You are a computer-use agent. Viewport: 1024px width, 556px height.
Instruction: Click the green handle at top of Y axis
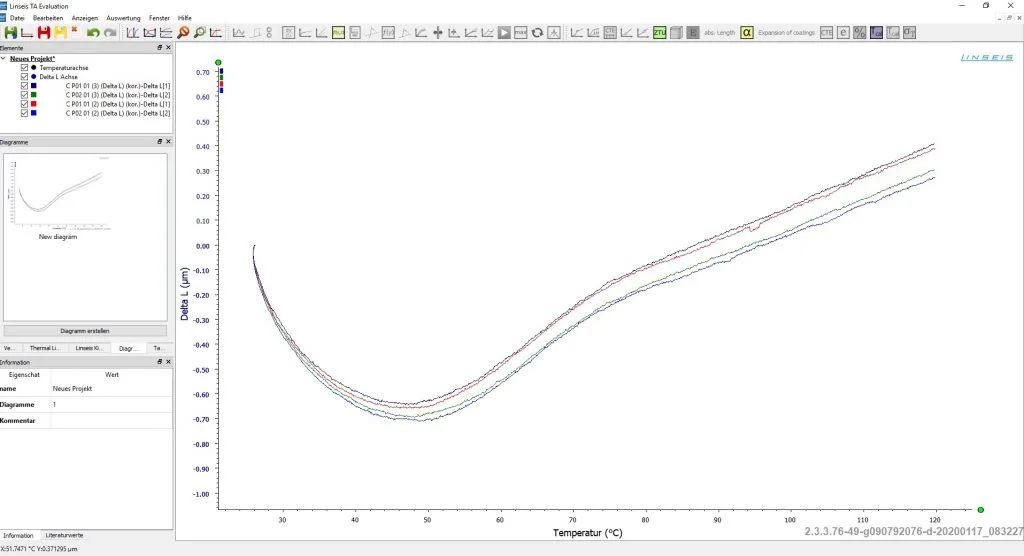pyautogui.click(x=218, y=63)
